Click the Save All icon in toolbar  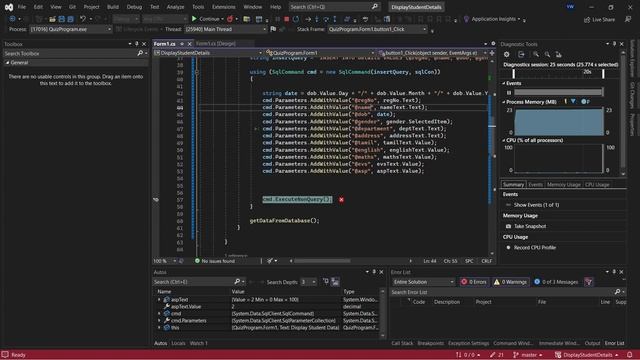pyautogui.click(x=70, y=19)
